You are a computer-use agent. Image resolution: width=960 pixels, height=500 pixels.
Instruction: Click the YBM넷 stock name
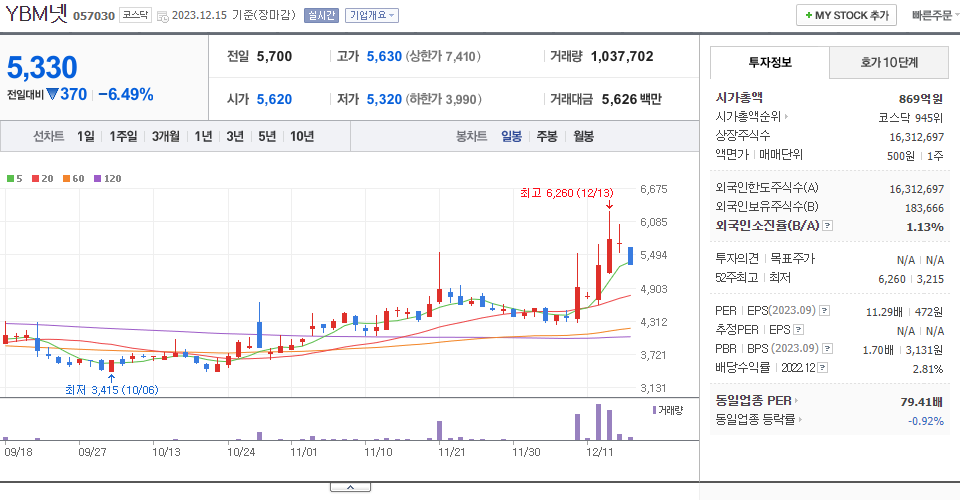(x=36, y=13)
